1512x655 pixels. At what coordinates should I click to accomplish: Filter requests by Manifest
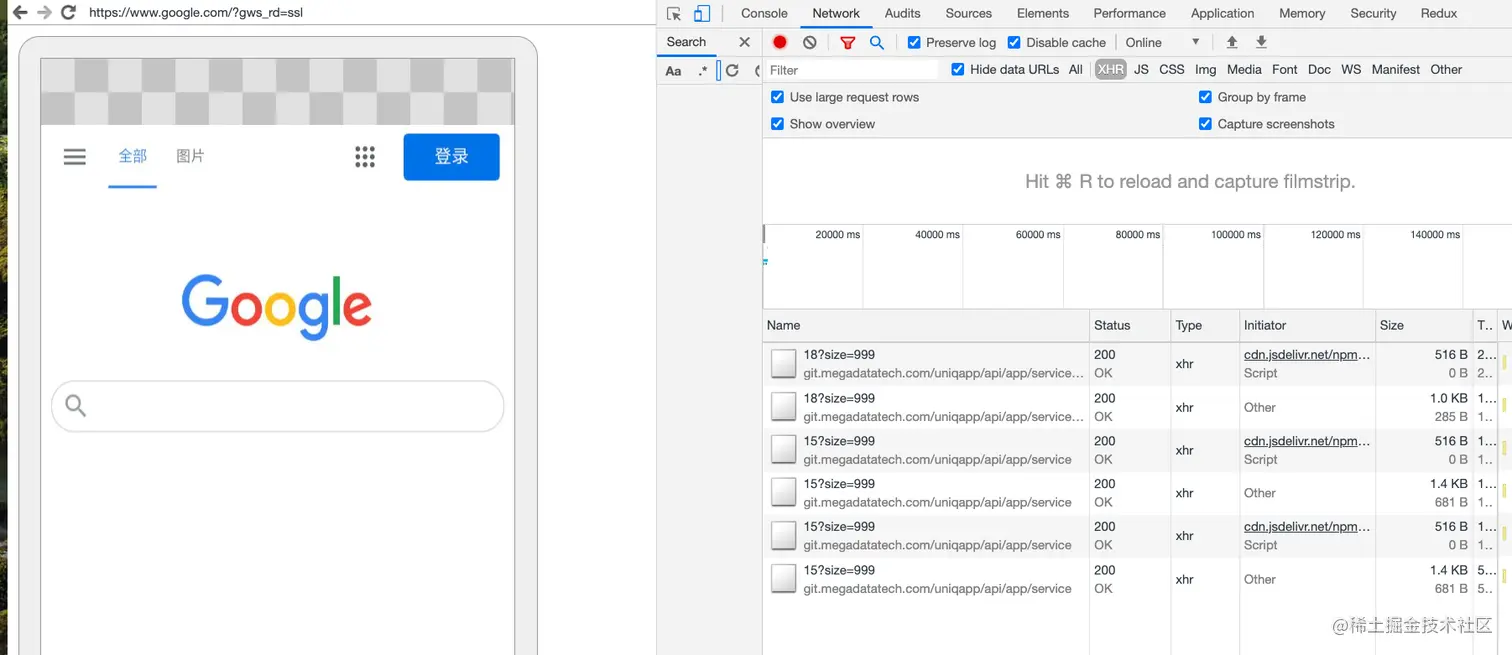tap(1396, 69)
